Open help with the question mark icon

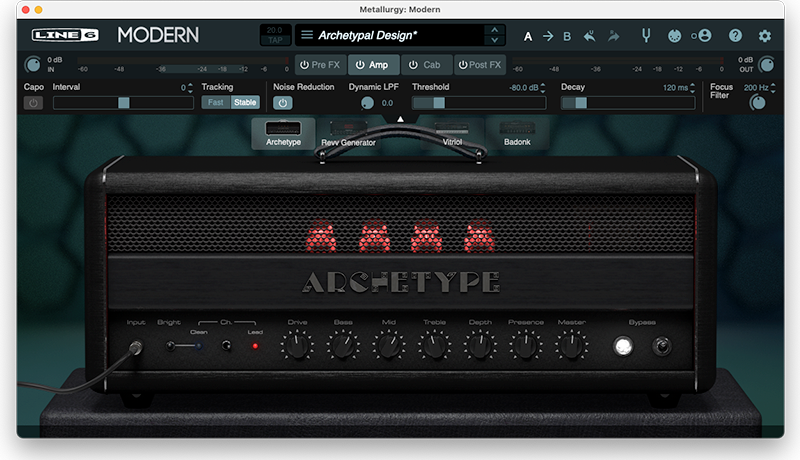(736, 36)
